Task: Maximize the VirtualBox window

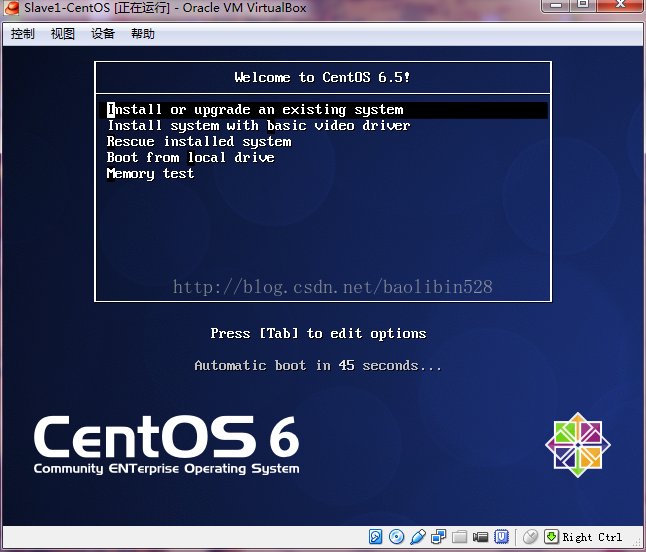Action: click(x=583, y=5)
